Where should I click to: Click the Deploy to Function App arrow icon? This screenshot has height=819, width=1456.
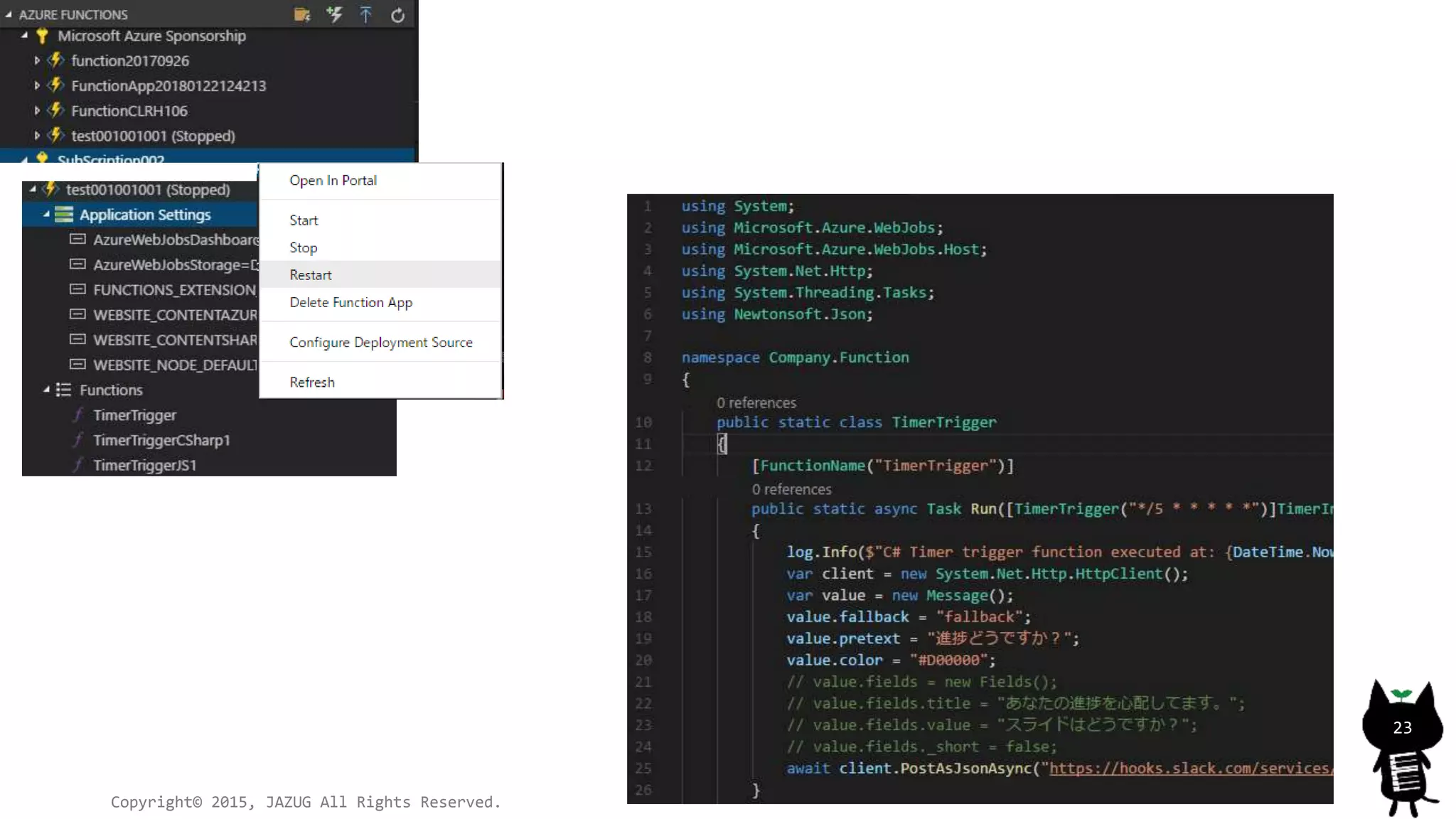(365, 14)
